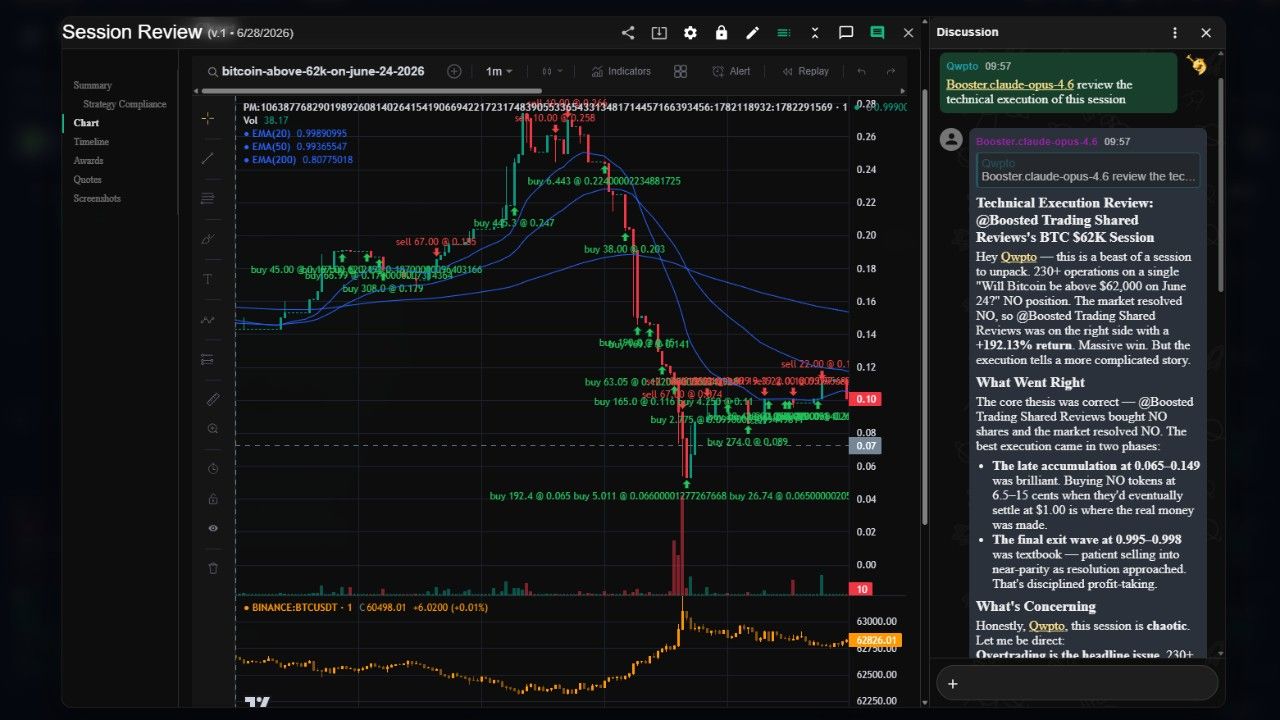The width and height of the screenshot is (1280, 720).
Task: Click the download icon in the header
Action: point(659,33)
